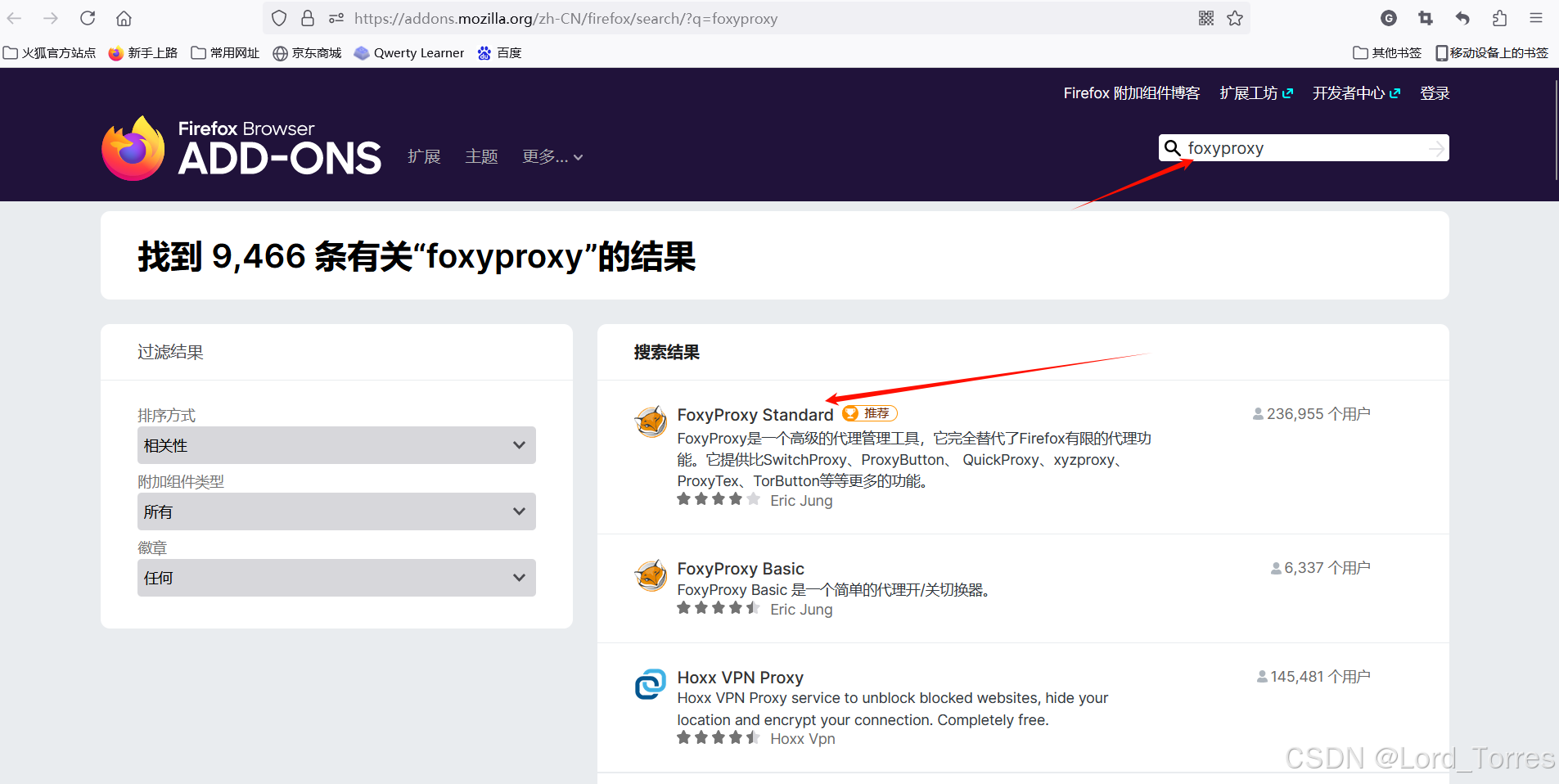The width and height of the screenshot is (1559, 784).
Task: Open the Firefox hamburger menu
Action: tap(1536, 18)
